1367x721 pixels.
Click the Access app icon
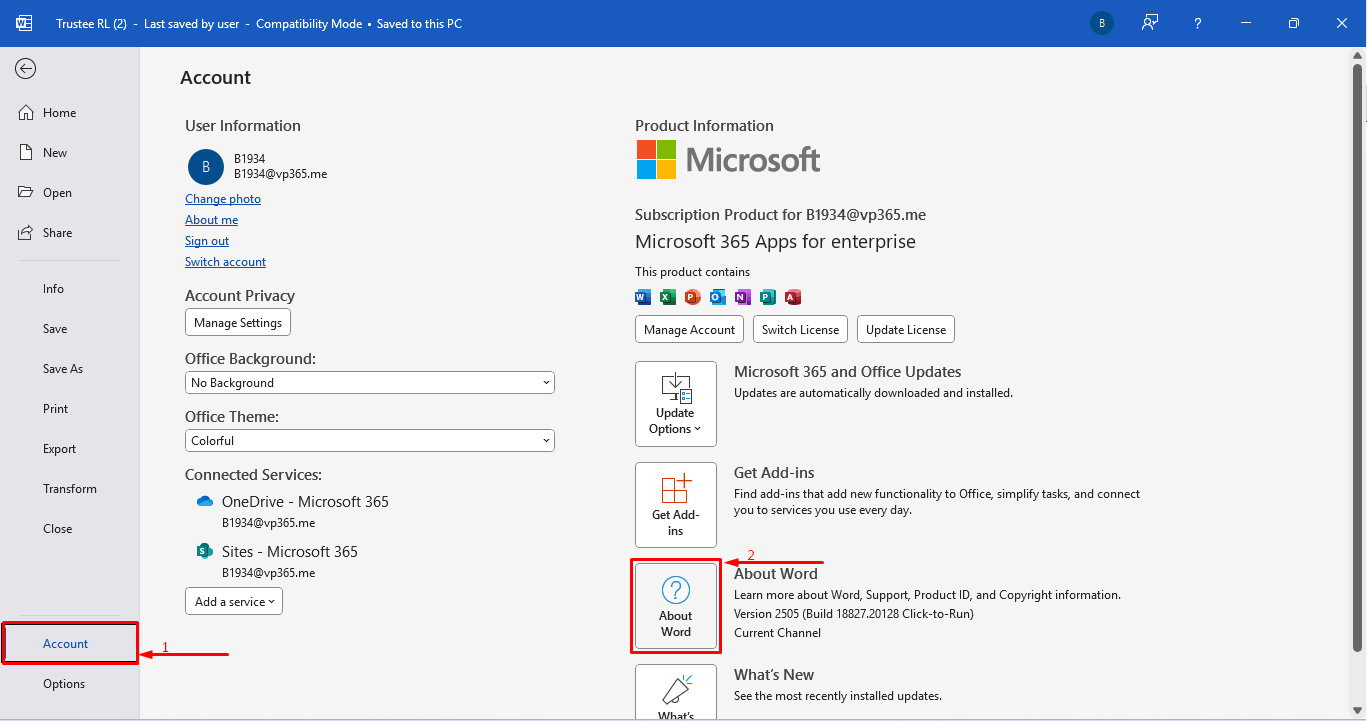[x=793, y=297]
